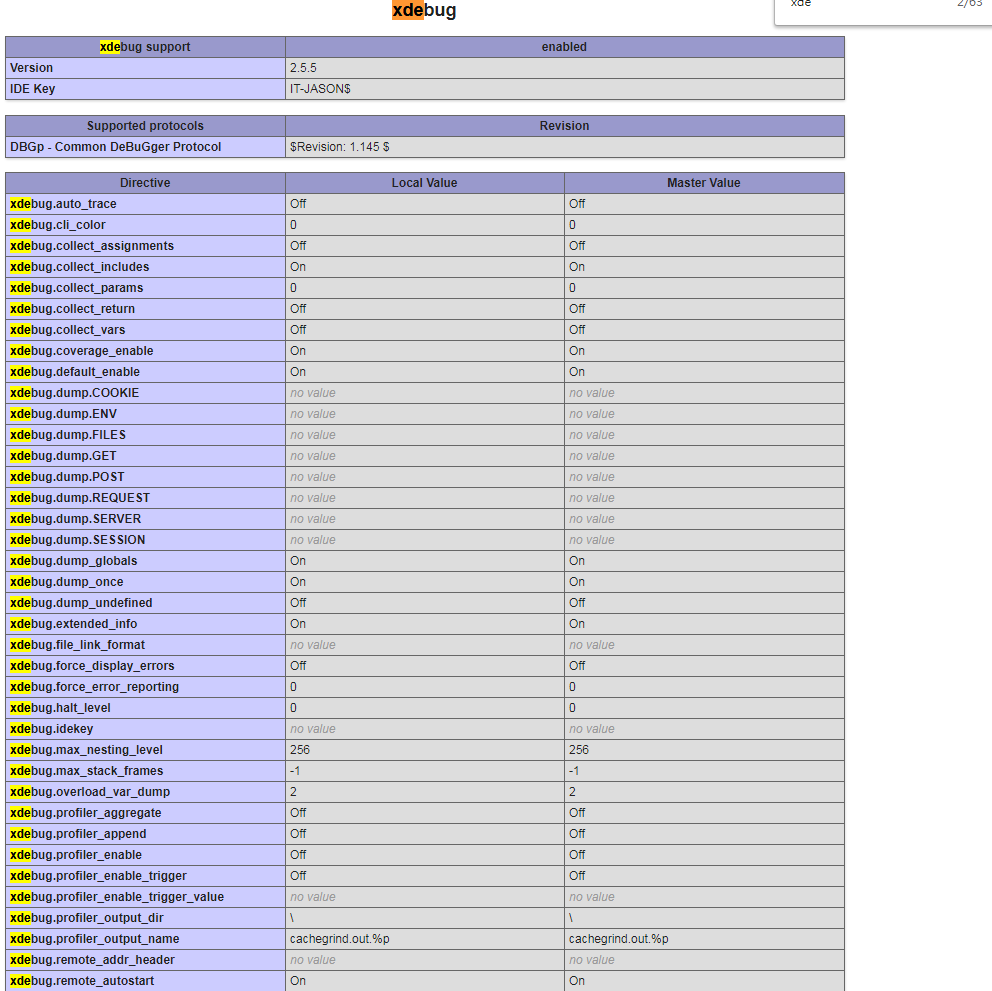
Task: Click local value On for remote_autostart
Action: 298,980
